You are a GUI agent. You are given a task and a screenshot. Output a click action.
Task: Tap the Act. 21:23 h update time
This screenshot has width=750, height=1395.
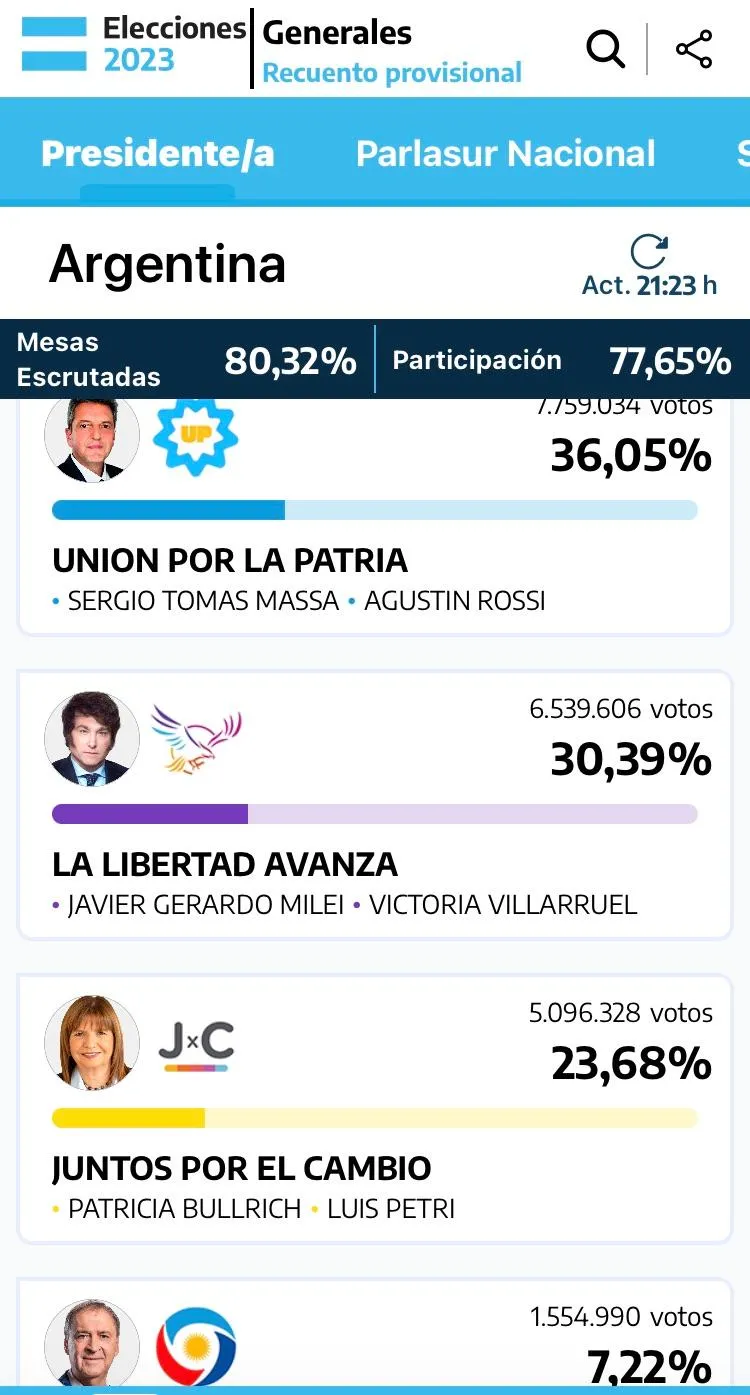click(650, 285)
